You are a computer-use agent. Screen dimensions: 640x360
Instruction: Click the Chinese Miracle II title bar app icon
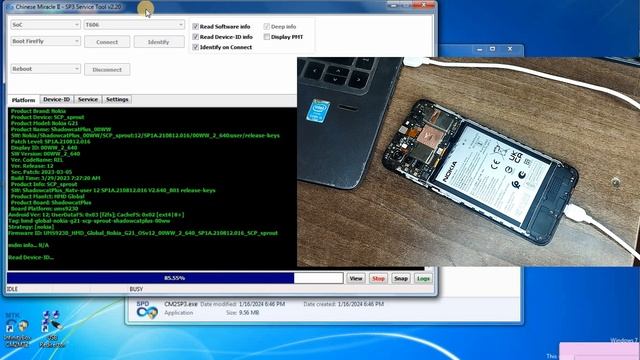(10, 7)
